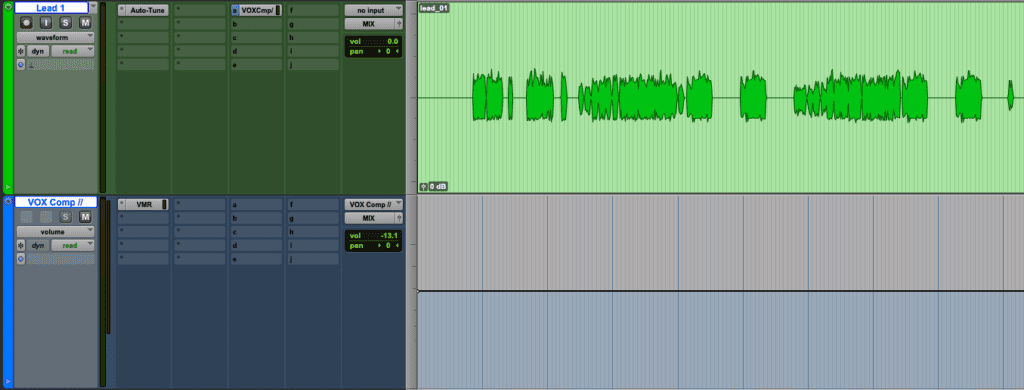Viewport: 1024px width, 390px height.
Task: Mute the VOX Comp aux track
Action: point(85,217)
